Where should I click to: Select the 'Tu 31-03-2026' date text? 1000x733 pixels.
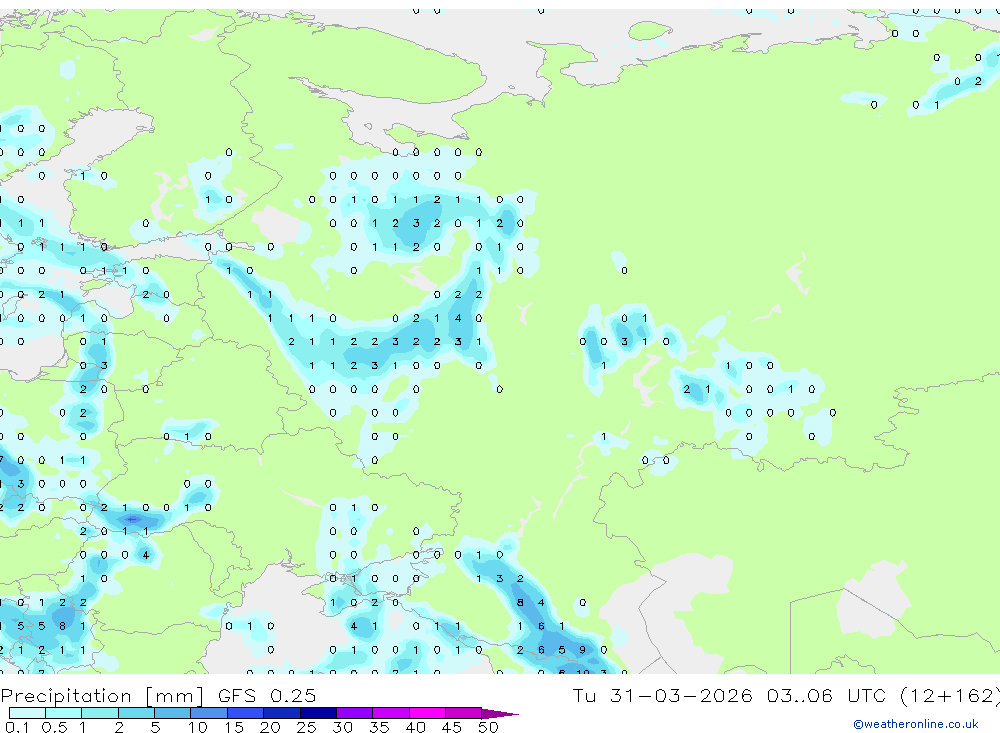[x=662, y=695]
